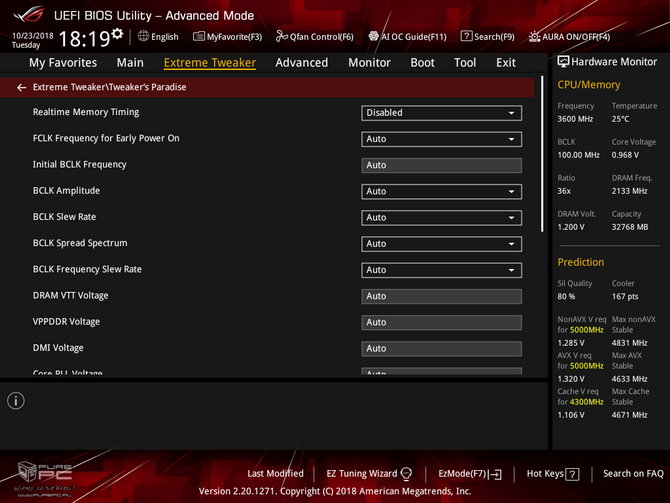Open BCLK Spread Spectrum dropdown
The image size is (670, 503).
441,244
